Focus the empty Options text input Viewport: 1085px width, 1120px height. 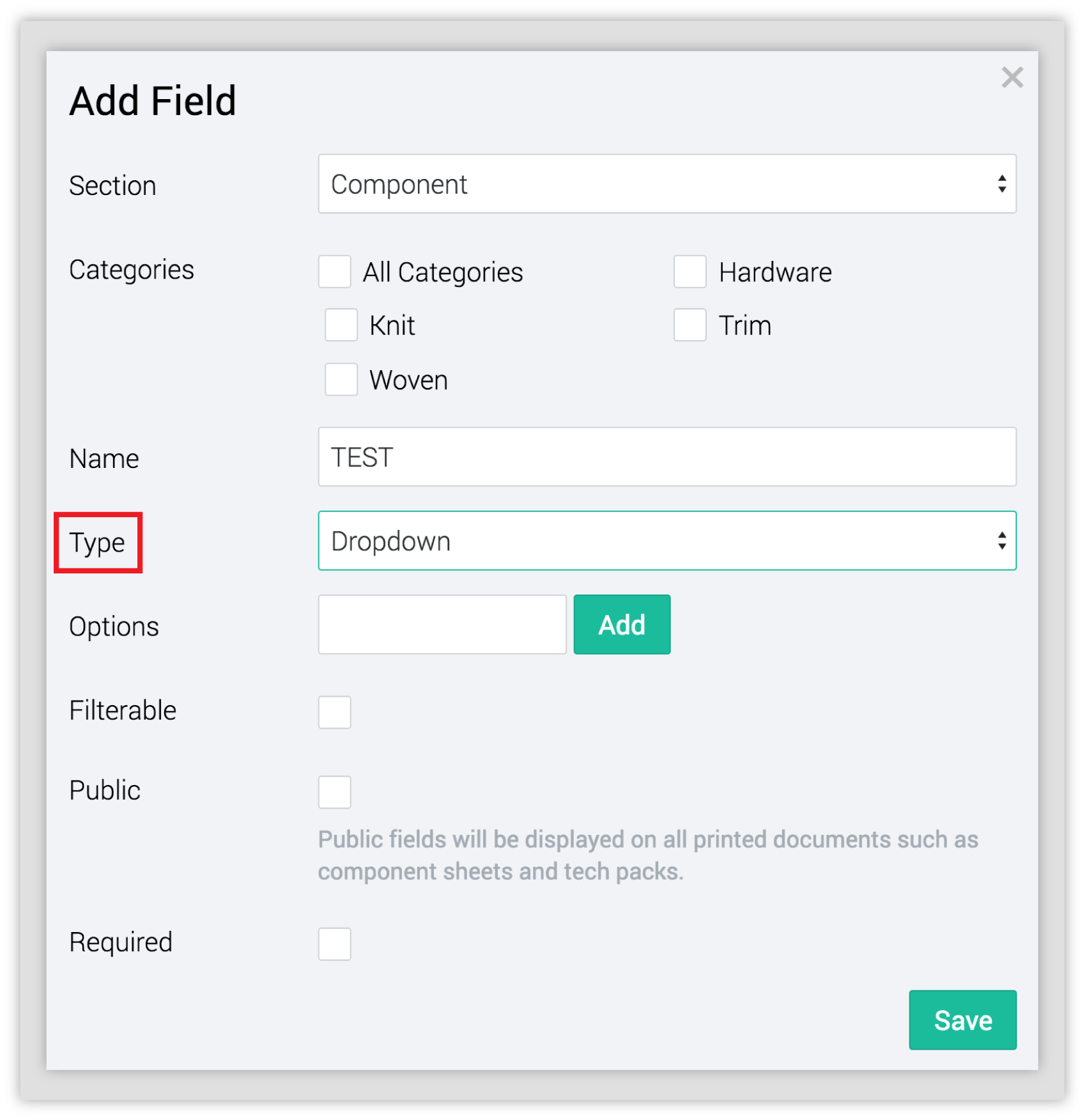coord(442,625)
